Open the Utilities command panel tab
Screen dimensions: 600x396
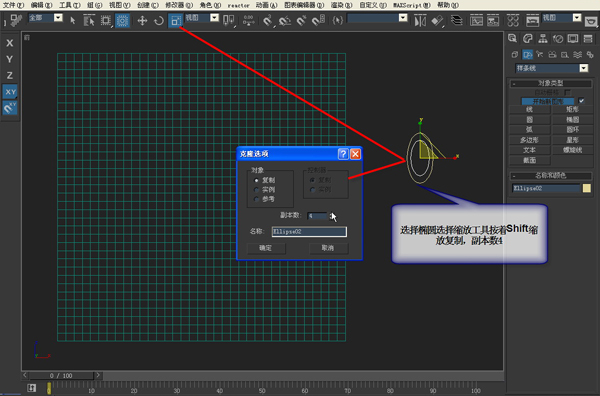click(588, 38)
